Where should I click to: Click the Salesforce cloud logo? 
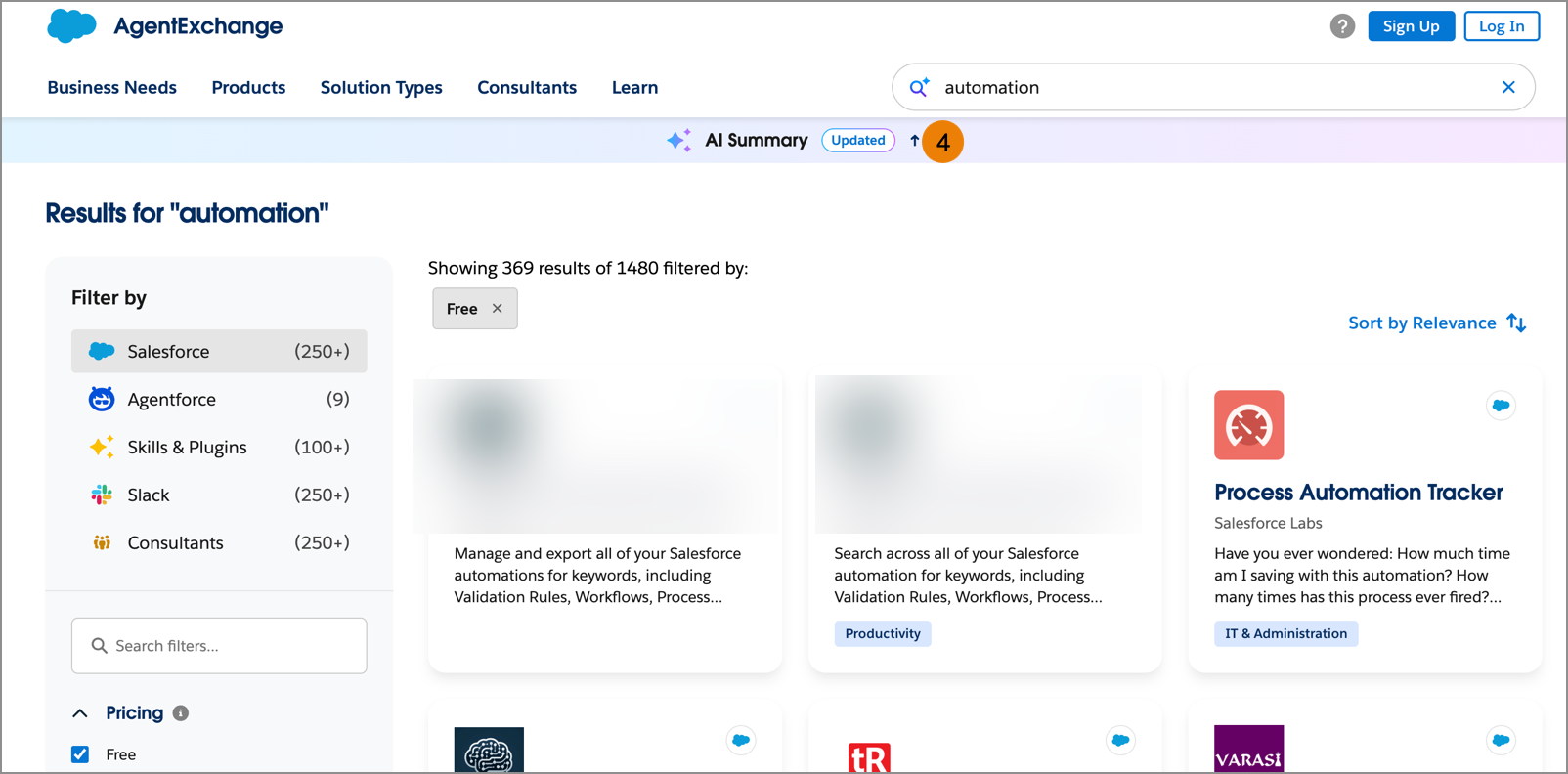[x=71, y=26]
